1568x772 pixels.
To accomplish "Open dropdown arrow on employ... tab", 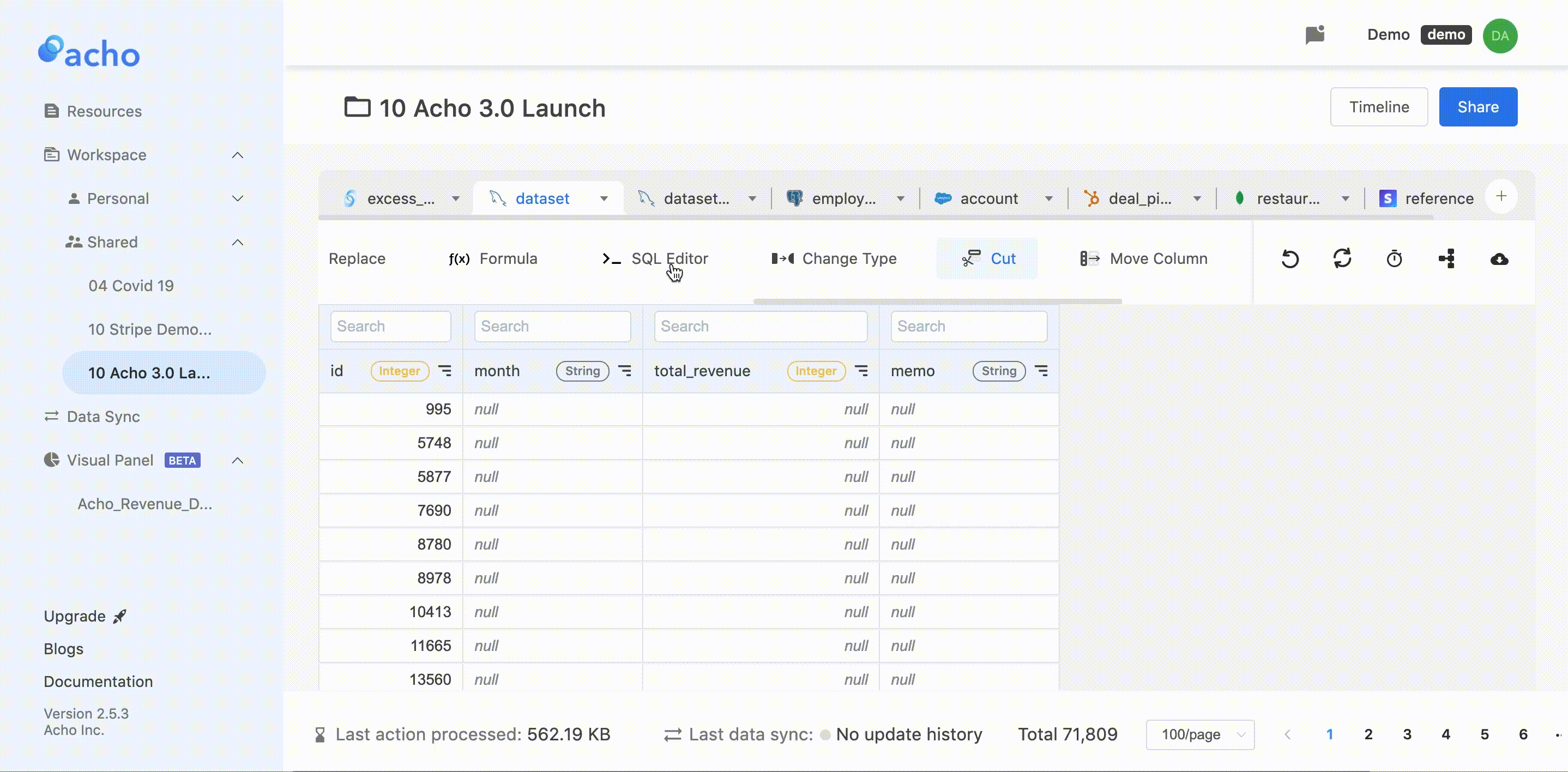I will pyautogui.click(x=900, y=198).
